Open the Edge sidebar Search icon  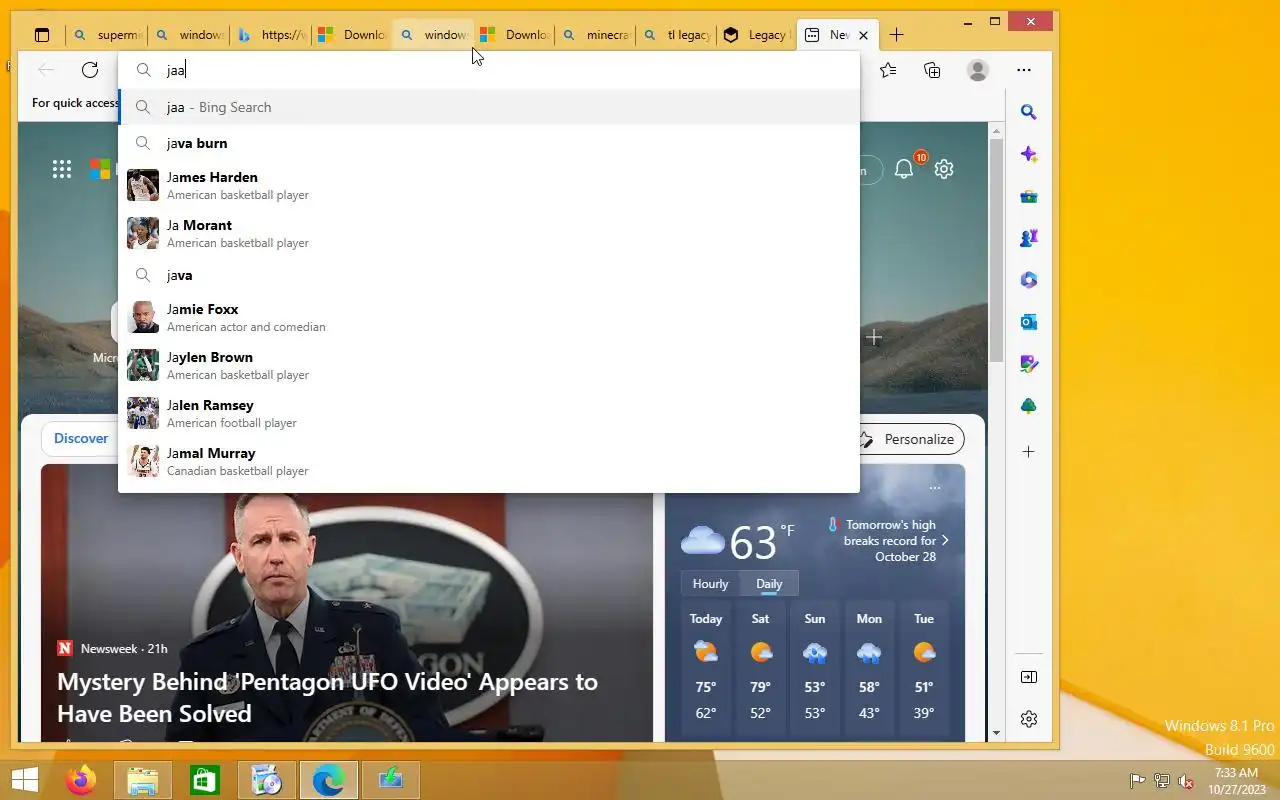point(1028,112)
